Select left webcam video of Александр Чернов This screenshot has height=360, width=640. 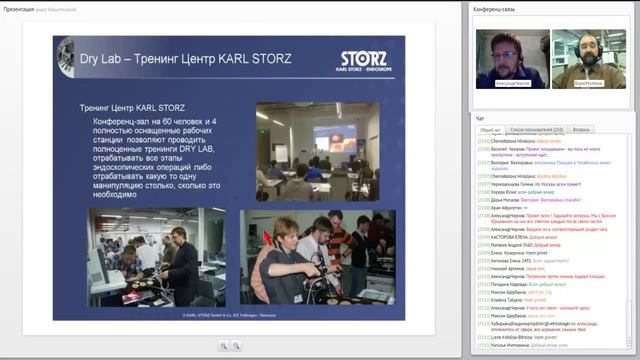[x=513, y=59]
